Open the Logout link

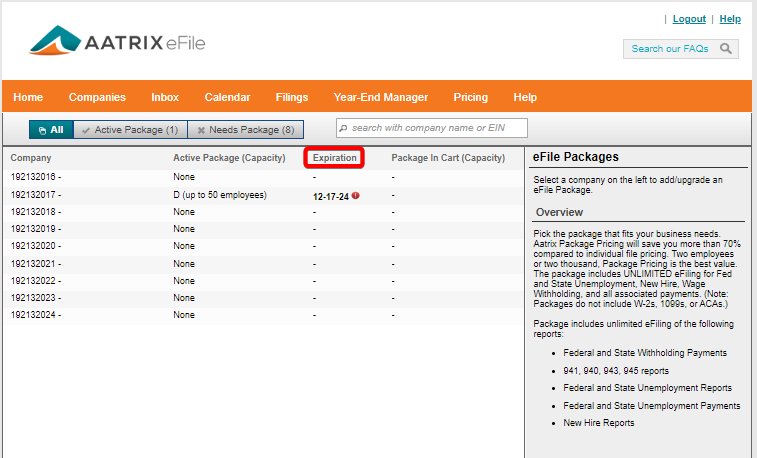coord(689,19)
